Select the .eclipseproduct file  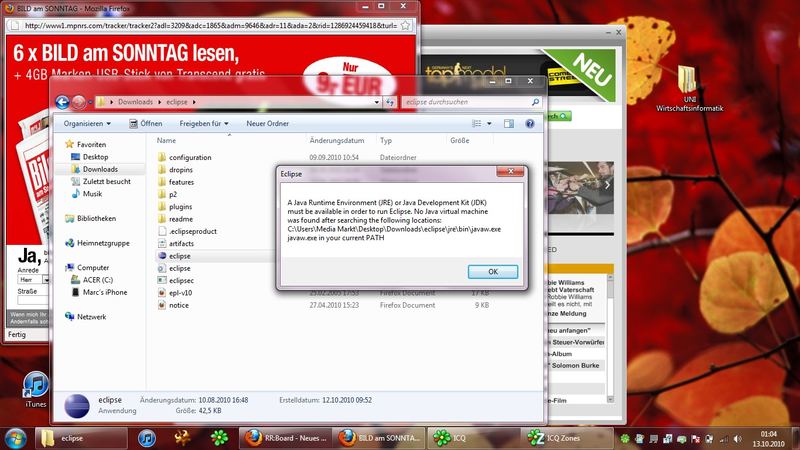pyautogui.click(x=193, y=231)
